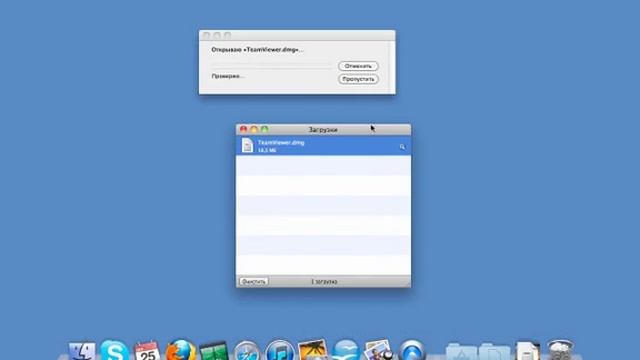Launch Firefox from the Dock
640x360 pixels.
click(x=180, y=350)
